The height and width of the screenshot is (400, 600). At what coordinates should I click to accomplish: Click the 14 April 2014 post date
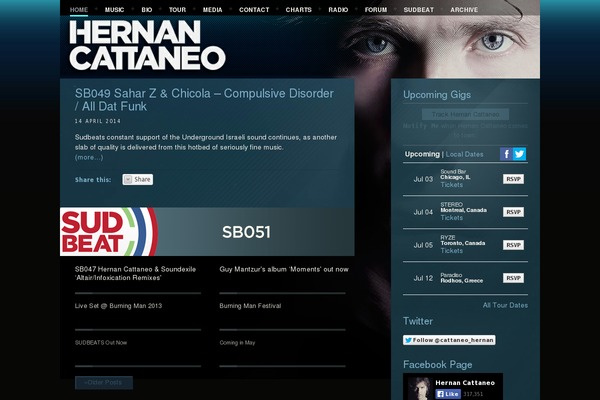(98, 121)
